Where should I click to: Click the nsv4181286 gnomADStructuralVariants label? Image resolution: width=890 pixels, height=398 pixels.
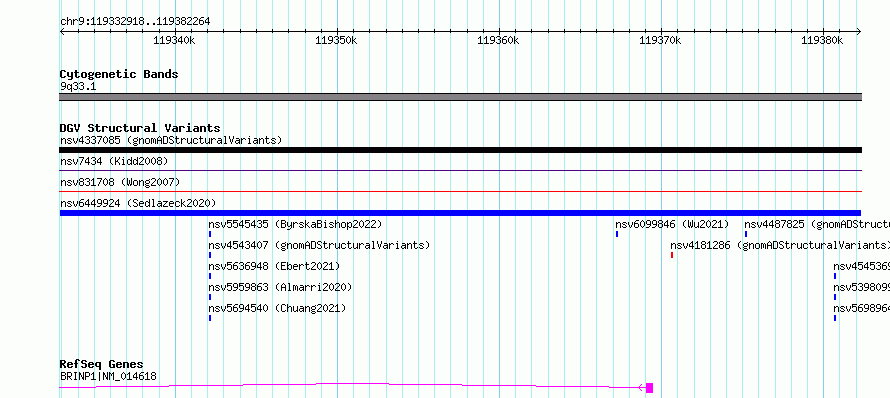point(780,245)
